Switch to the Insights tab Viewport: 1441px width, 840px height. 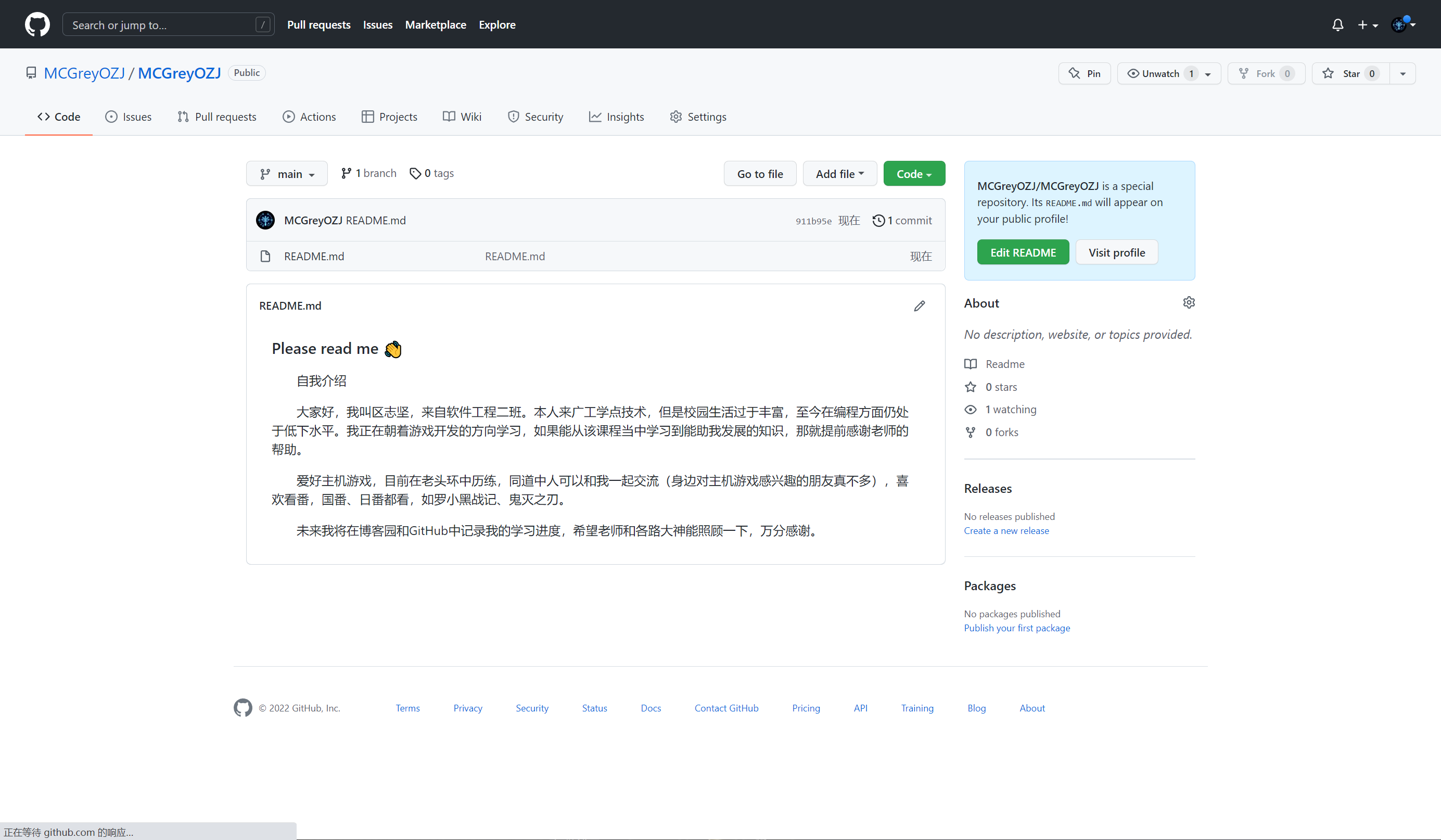(617, 117)
